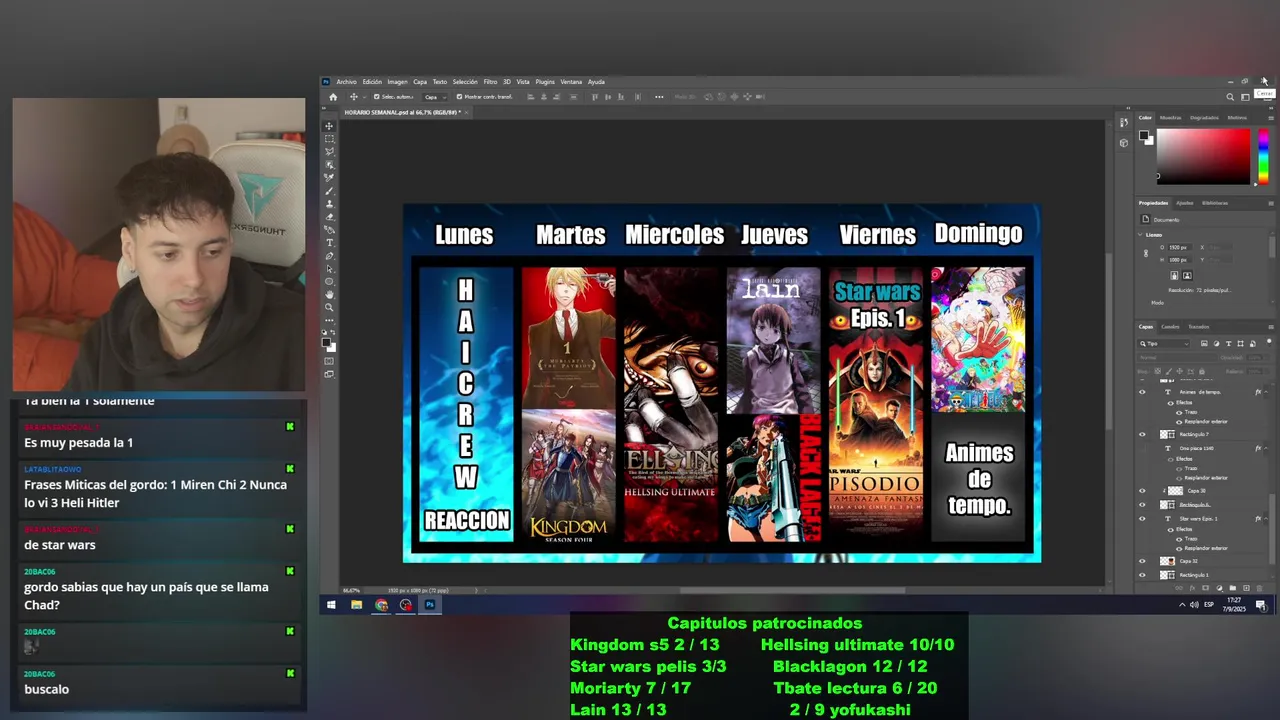This screenshot has height=720, width=1280.
Task: Show hidden system tray icons chevron
Action: click(1182, 605)
